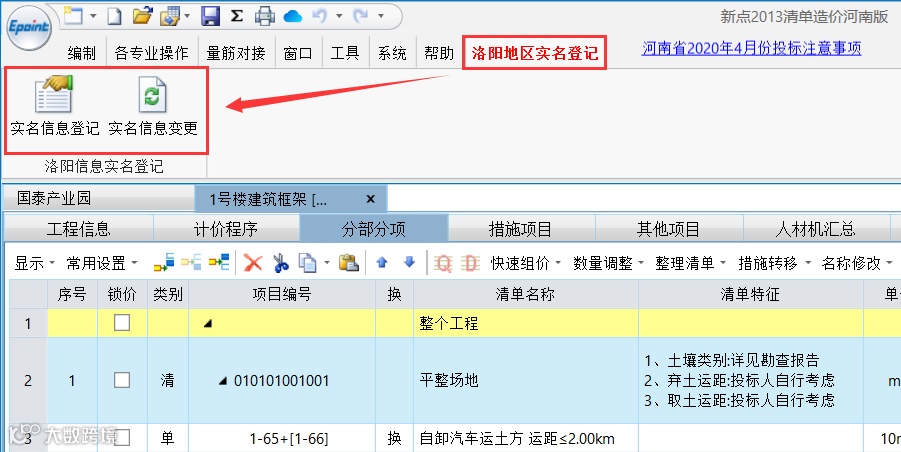901x452 pixels.
Task: Open the 整理清单 dropdown
Action: pyautogui.click(x=691, y=263)
